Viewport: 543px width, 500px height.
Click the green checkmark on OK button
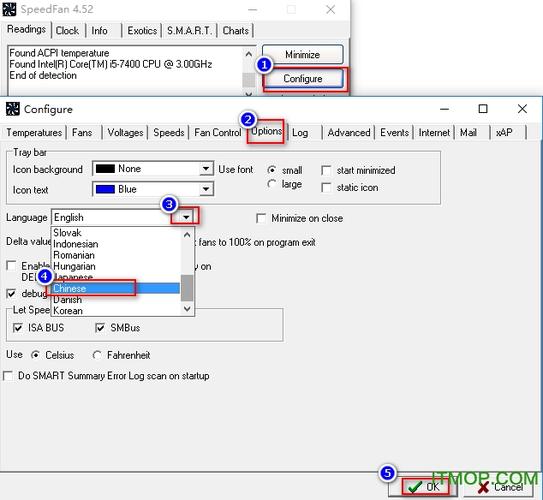click(x=414, y=487)
